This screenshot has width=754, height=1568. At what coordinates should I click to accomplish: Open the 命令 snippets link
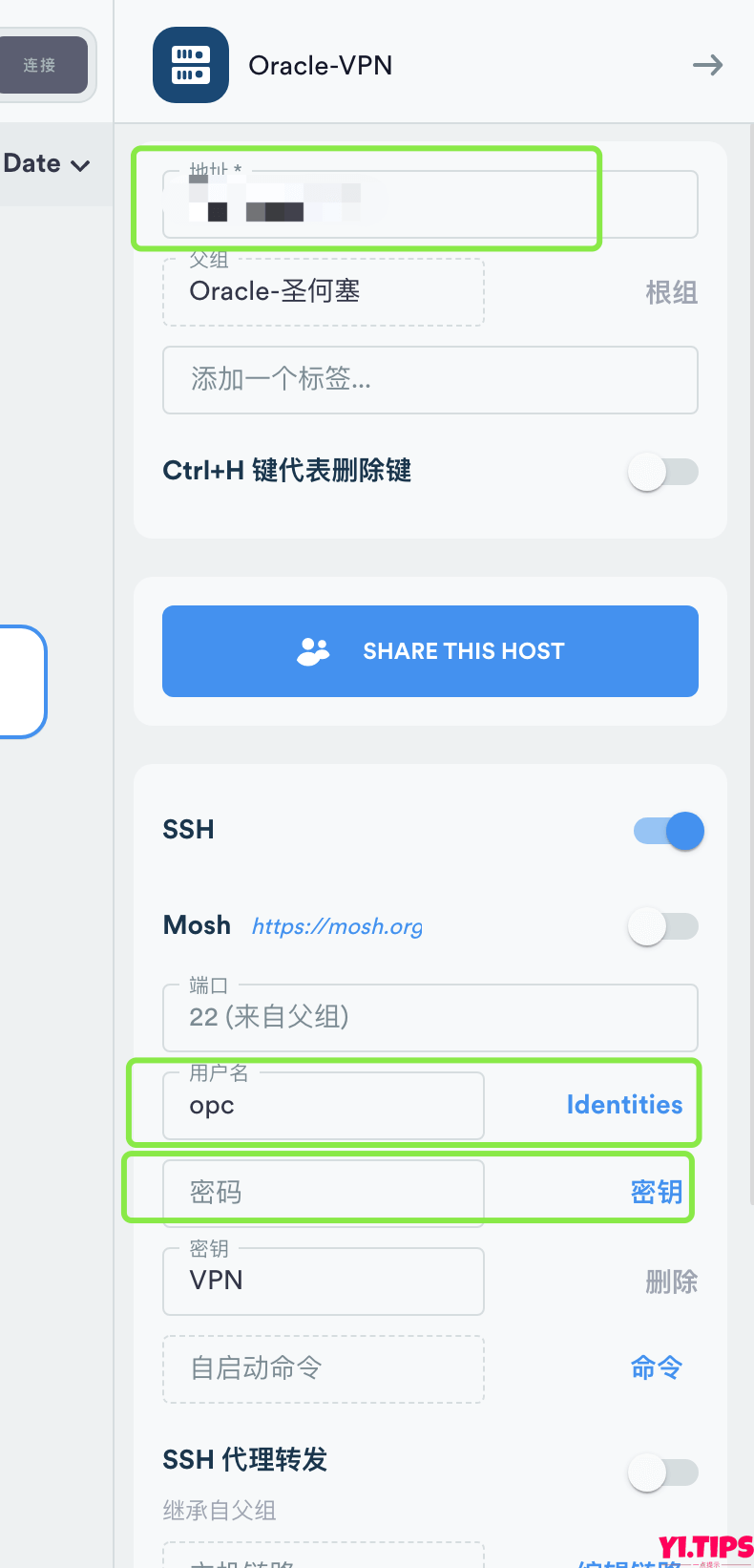[x=656, y=1368]
